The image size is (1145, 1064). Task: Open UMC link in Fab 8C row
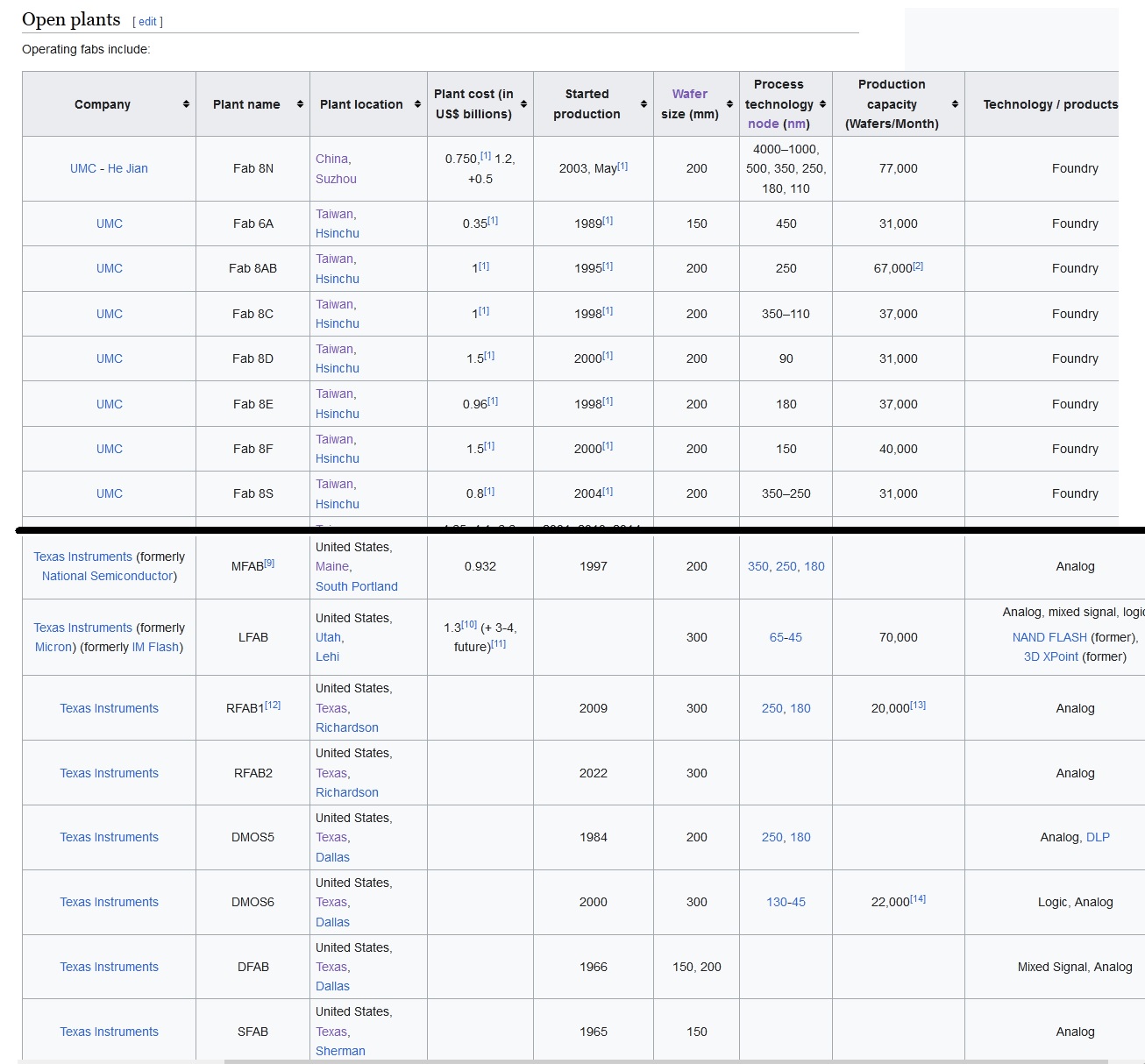pos(110,314)
